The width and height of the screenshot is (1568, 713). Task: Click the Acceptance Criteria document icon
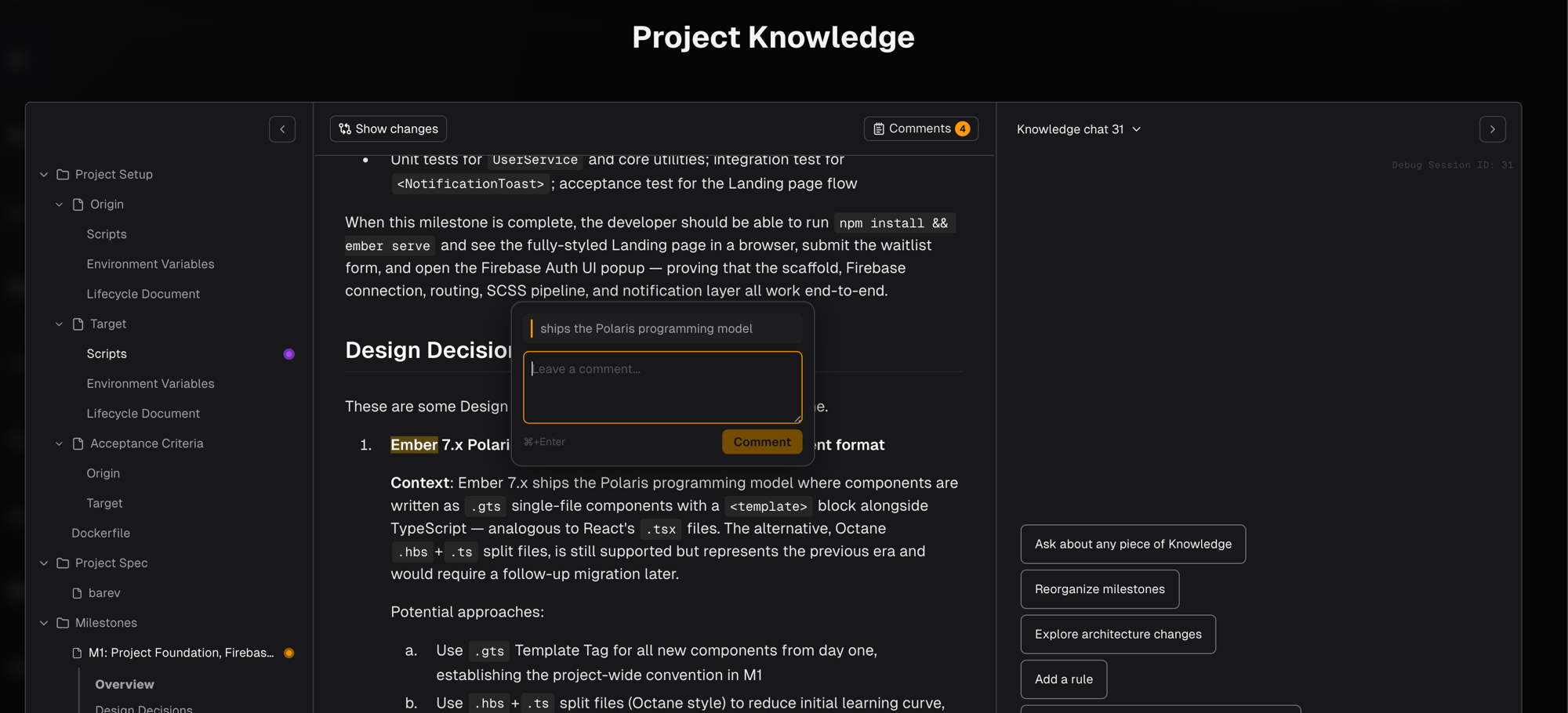(x=78, y=443)
